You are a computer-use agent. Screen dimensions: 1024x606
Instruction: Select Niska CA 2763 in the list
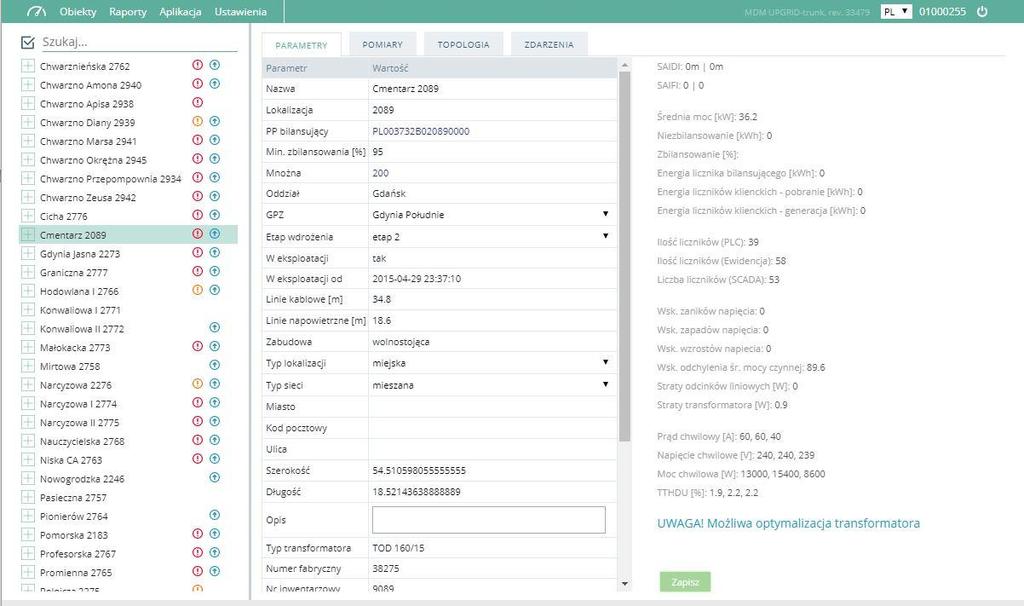tap(71, 460)
